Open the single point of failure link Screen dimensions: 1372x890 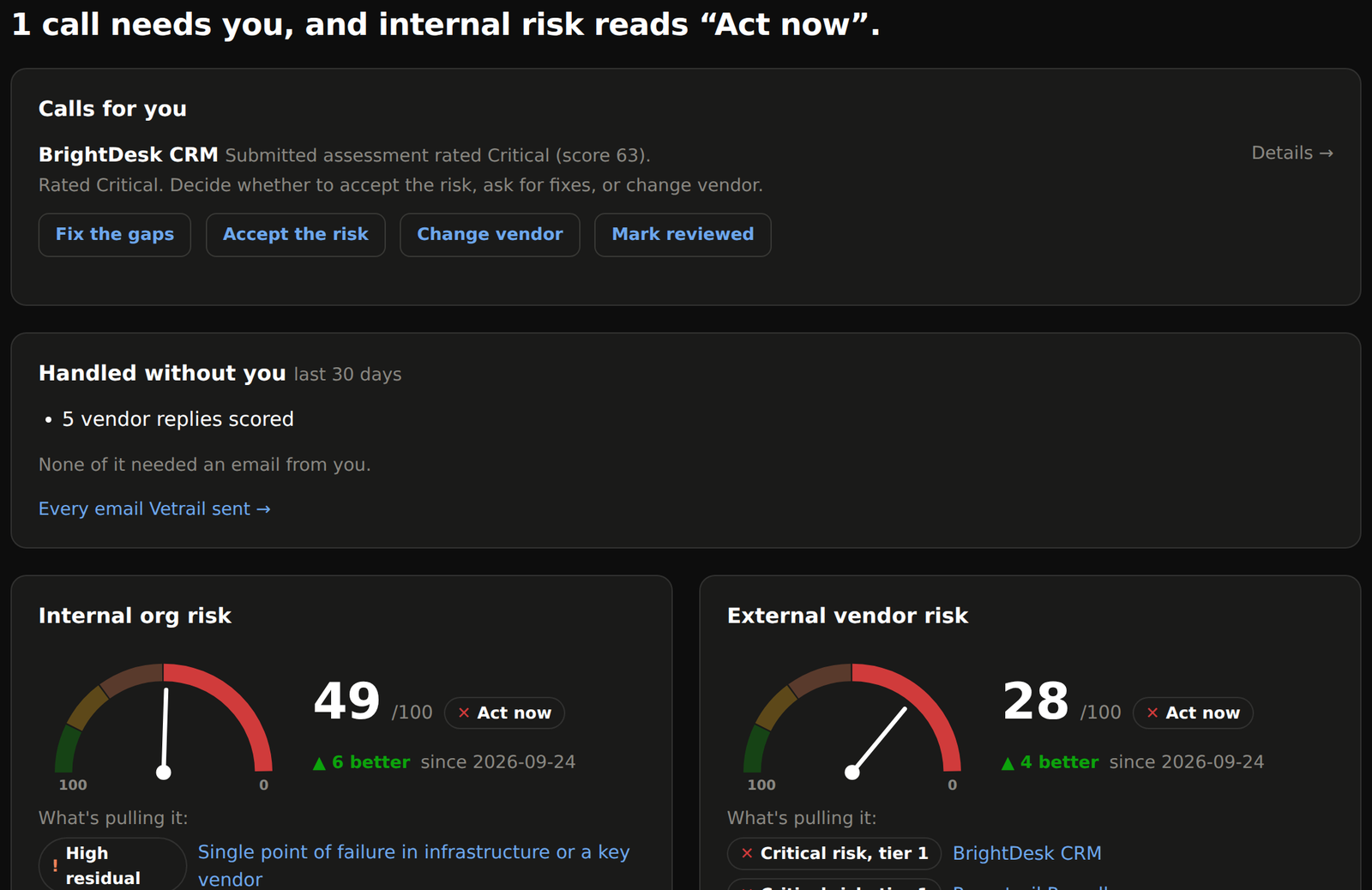413,865
